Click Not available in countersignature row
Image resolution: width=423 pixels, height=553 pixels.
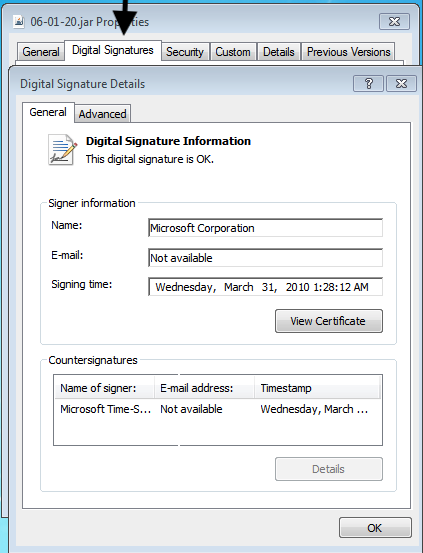tap(191, 409)
